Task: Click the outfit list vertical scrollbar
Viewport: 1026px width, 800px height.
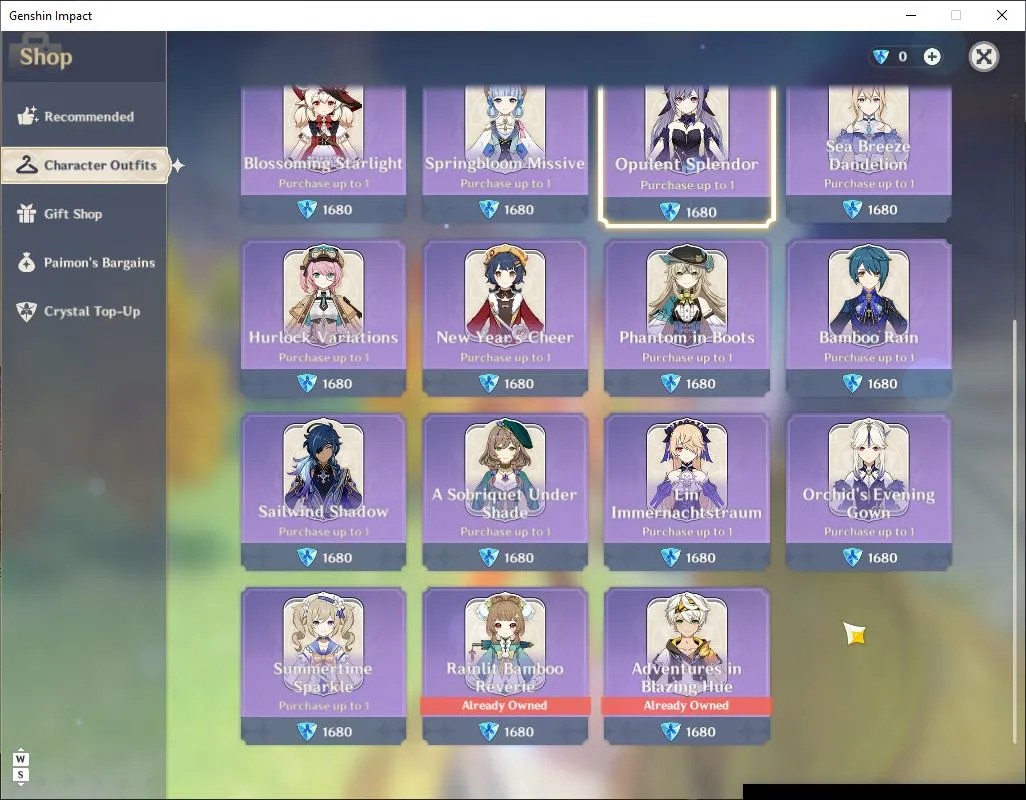Action: coord(1015,530)
